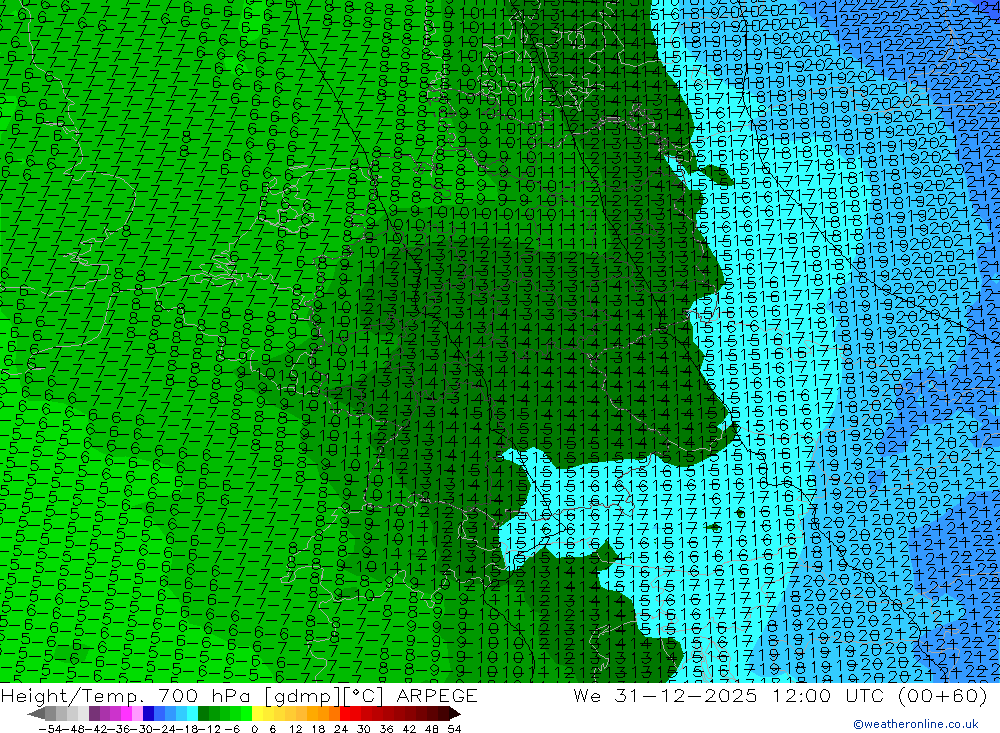Screen dimensions: 1000x733
Task: Click the dark blue legend swatch at -30
Action: pyautogui.click(x=148, y=713)
